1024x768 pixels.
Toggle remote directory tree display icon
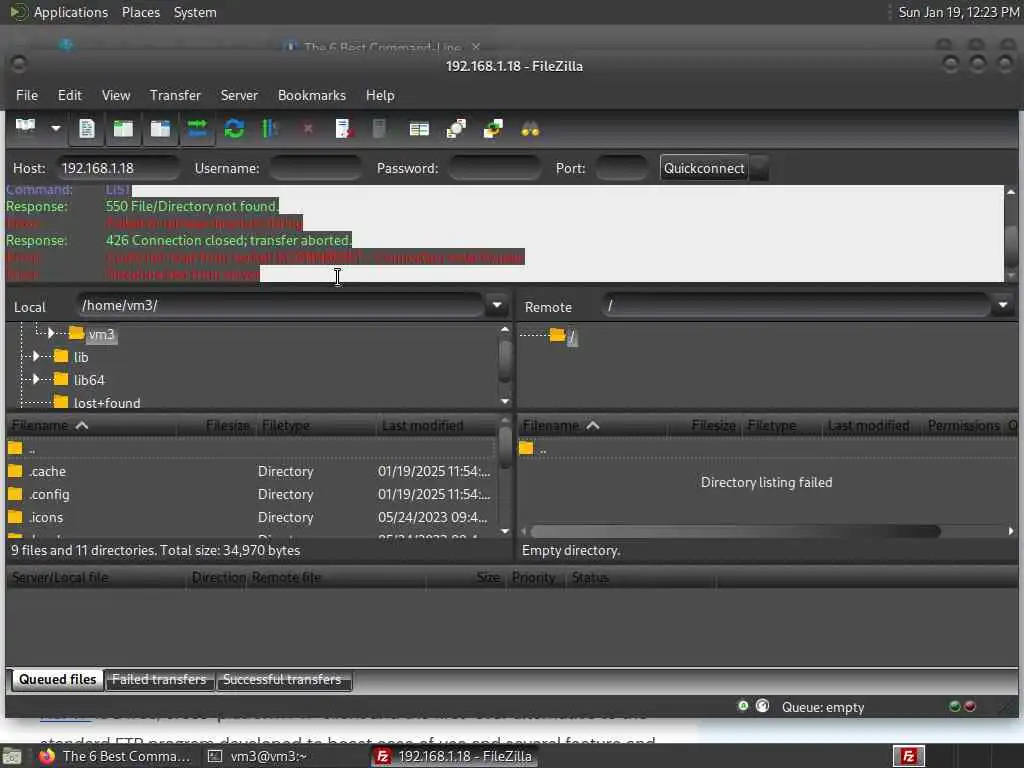160,128
